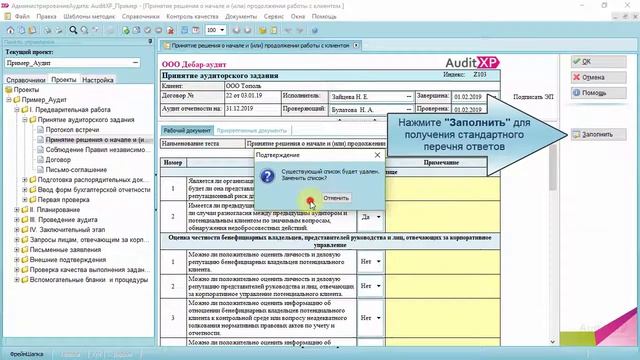This screenshot has height=360, width=640.
Task: Expand the Ввод форм бухгалтерской отчетности node
Action: click(x=25, y=190)
